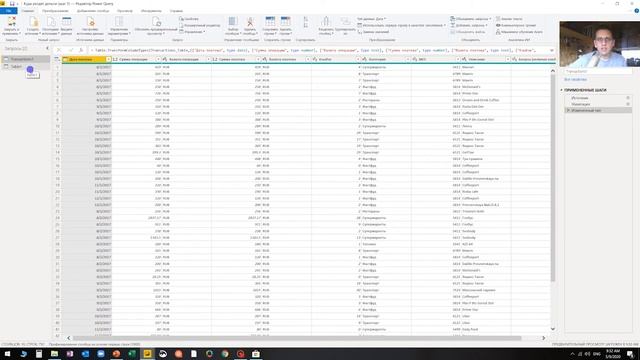The image size is (640, 360).
Task: Open settings gear of Источник step
Action: tap(628, 98)
